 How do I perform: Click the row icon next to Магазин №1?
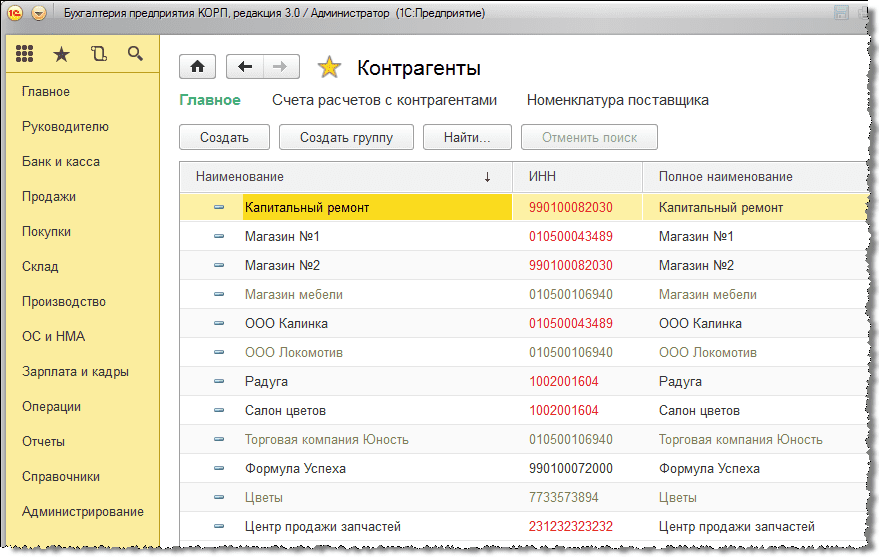pyautogui.click(x=218, y=237)
